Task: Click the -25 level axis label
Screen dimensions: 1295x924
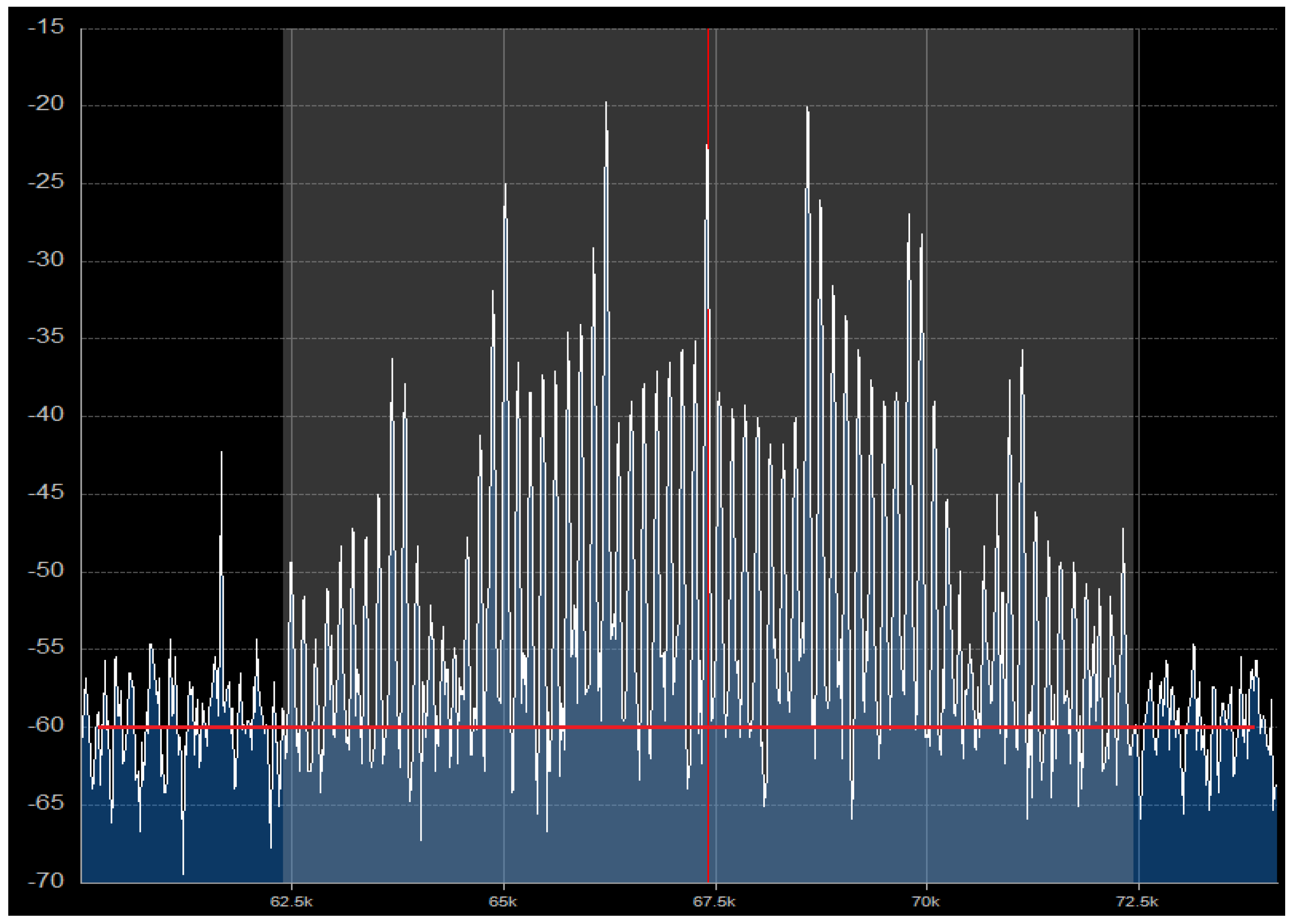Action: pyautogui.click(x=46, y=181)
